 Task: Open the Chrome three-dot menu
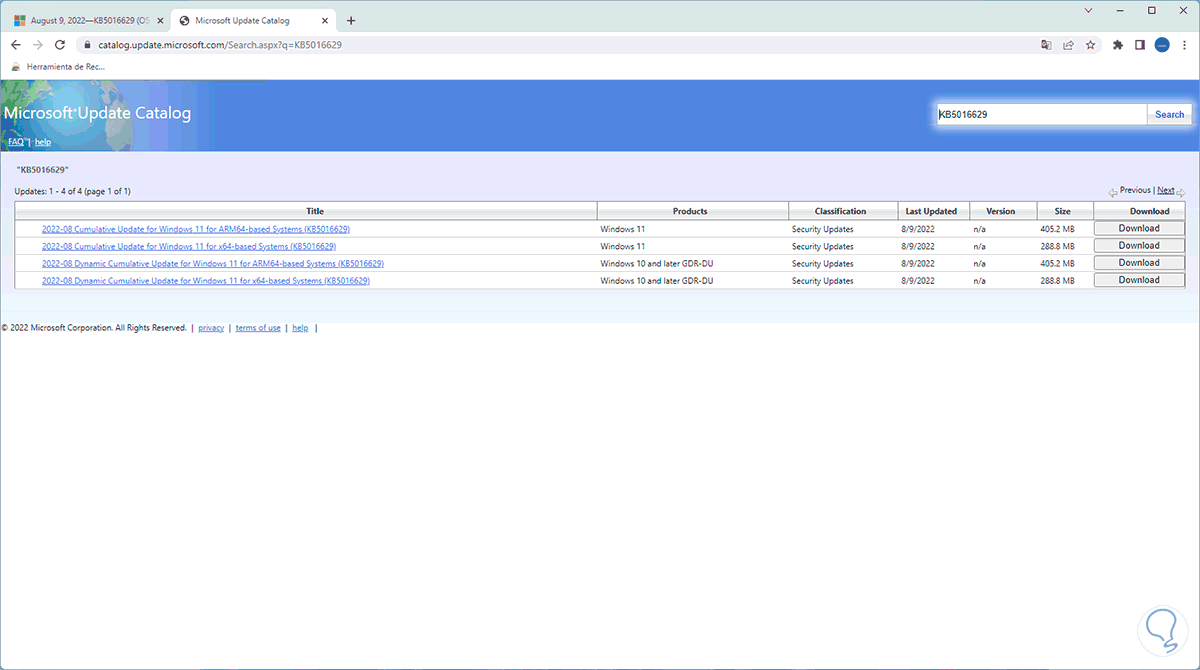point(1184,45)
